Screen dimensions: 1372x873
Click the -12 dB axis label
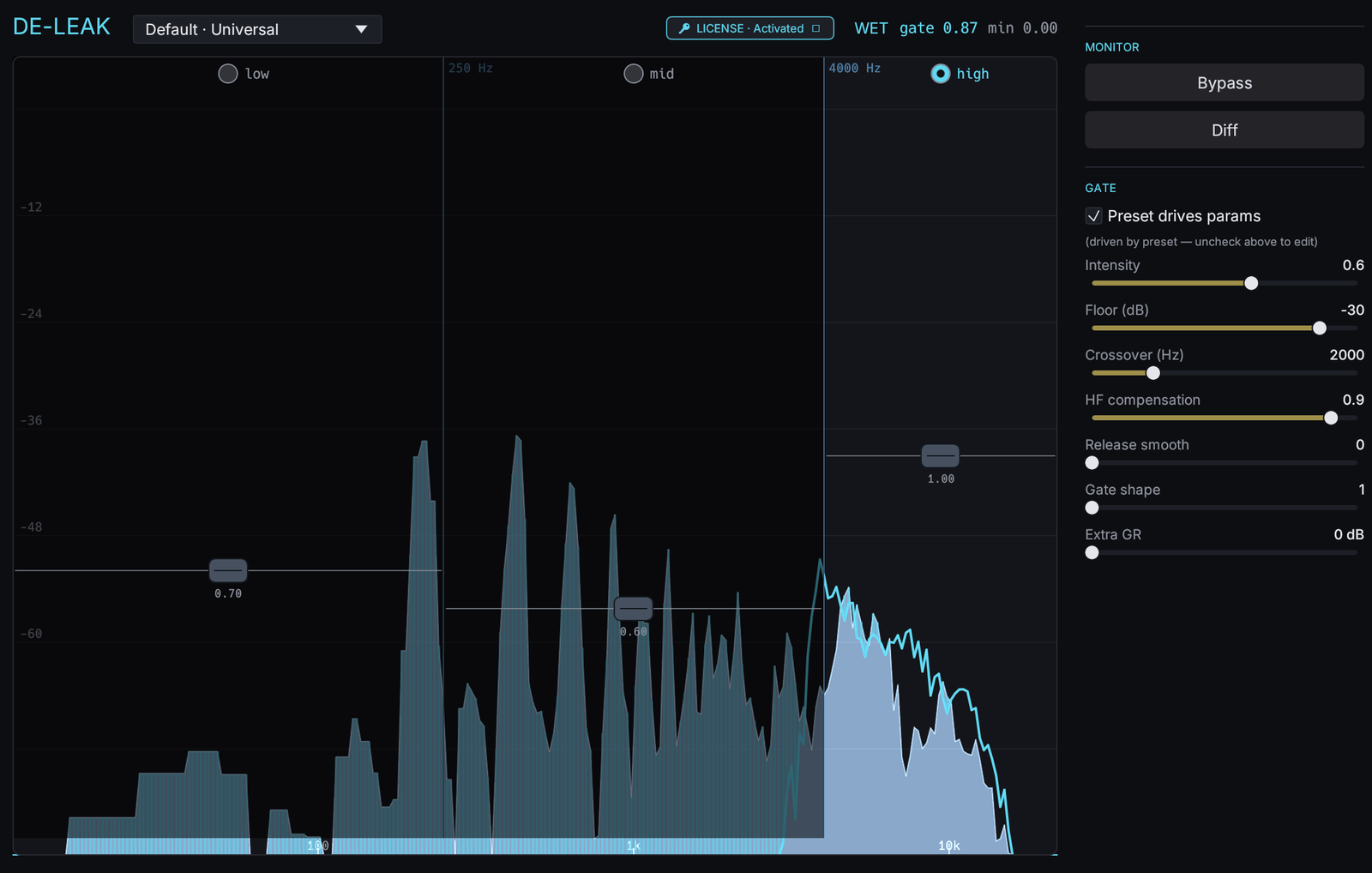coord(32,208)
